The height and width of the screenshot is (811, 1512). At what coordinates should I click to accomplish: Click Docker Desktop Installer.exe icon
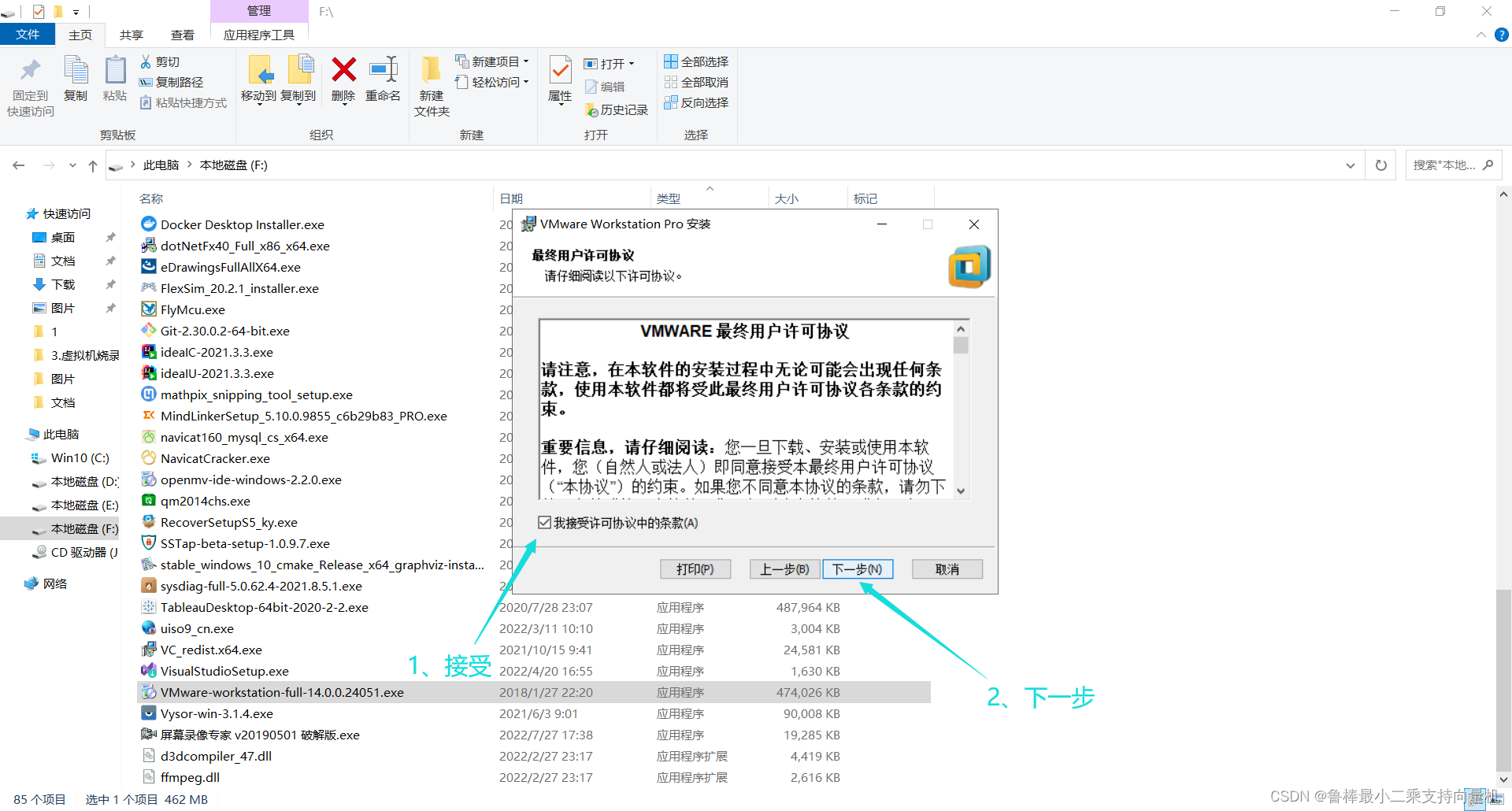click(148, 224)
